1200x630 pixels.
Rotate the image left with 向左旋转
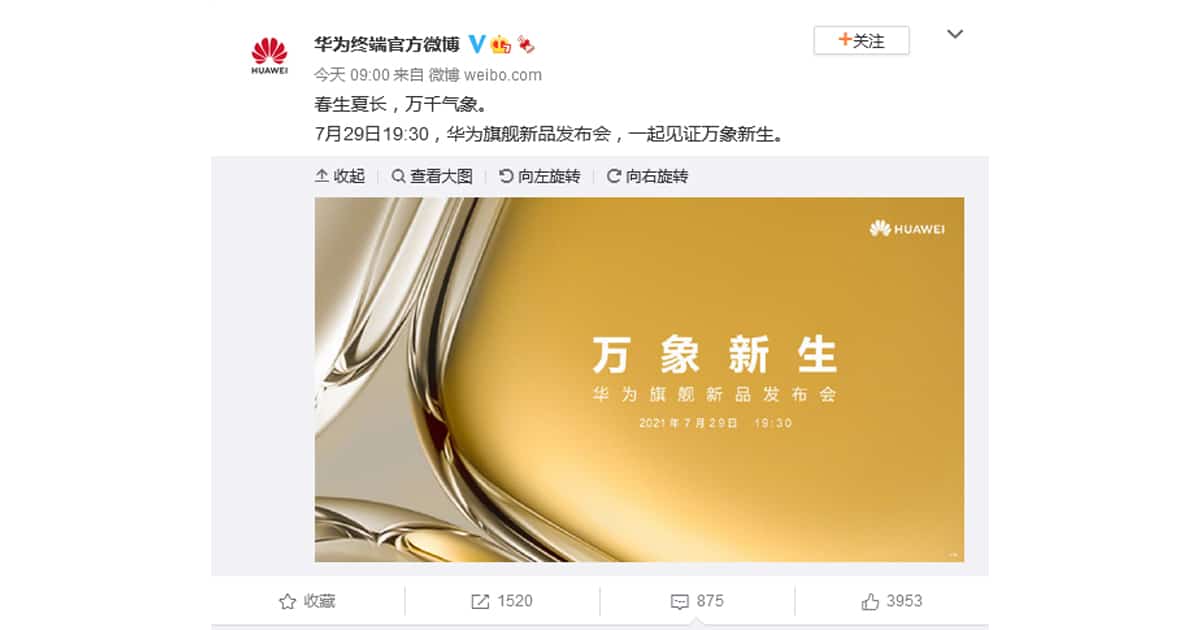tap(539, 176)
